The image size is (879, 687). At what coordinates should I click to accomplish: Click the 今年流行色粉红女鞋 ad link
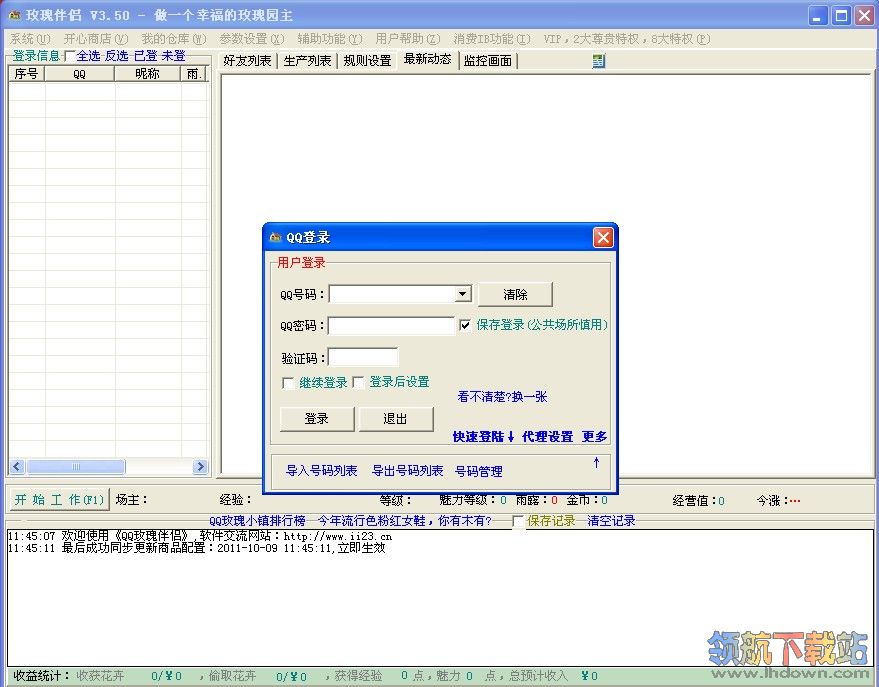(x=404, y=521)
